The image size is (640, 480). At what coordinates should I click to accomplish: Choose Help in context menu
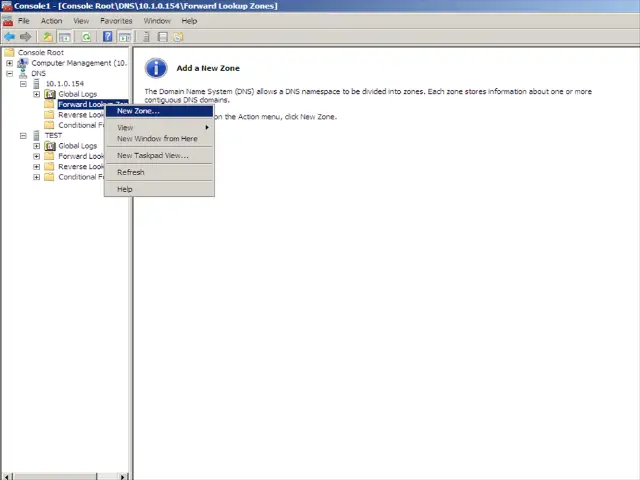[159, 189]
